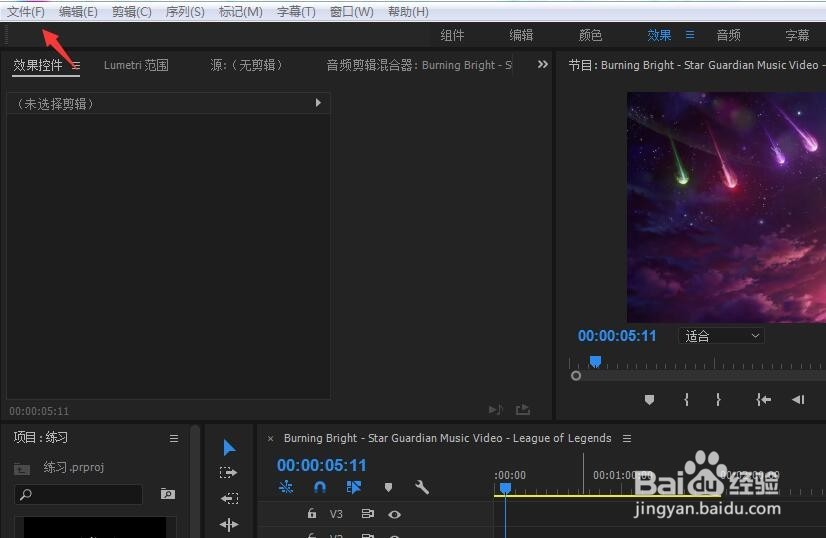The width and height of the screenshot is (826, 538).
Task: Switch to the 颜色 workspace
Action: pyautogui.click(x=590, y=35)
